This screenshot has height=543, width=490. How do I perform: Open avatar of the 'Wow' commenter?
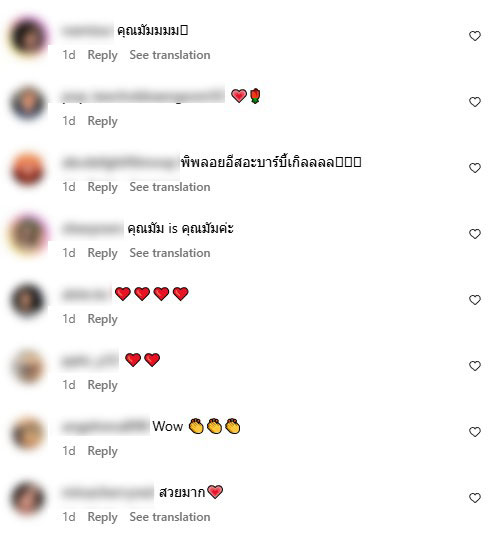tap(28, 433)
